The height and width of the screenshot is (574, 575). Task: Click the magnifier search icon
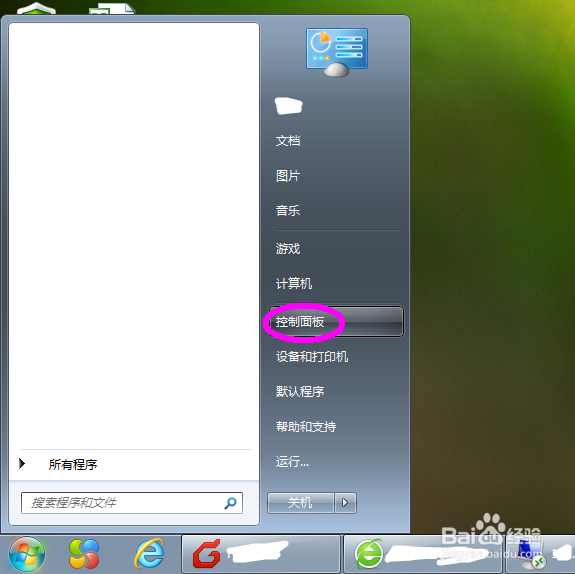pos(230,503)
